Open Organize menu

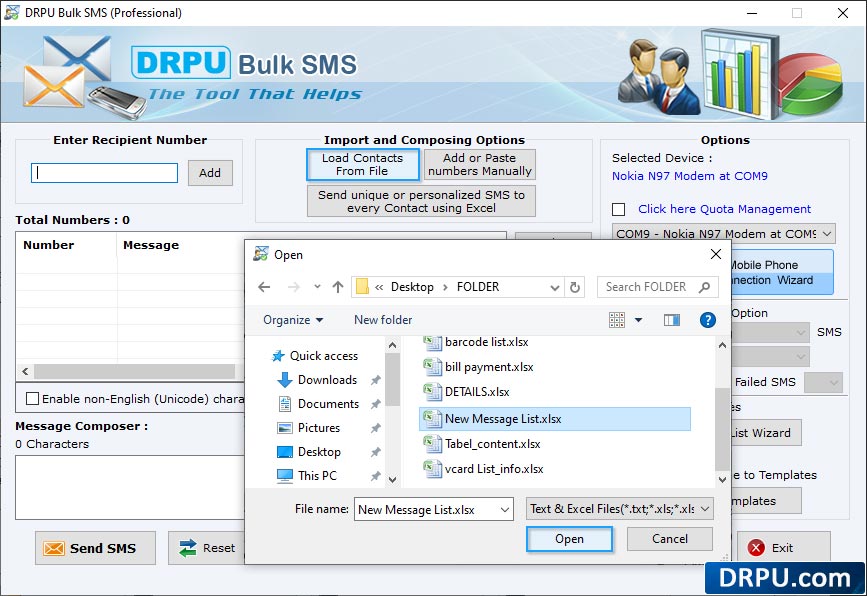coord(293,320)
